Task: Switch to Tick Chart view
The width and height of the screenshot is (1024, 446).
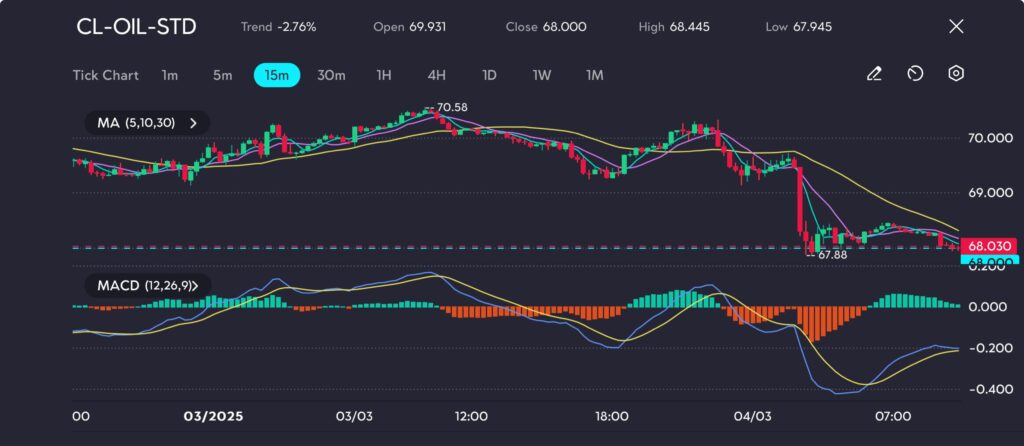Action: point(105,75)
